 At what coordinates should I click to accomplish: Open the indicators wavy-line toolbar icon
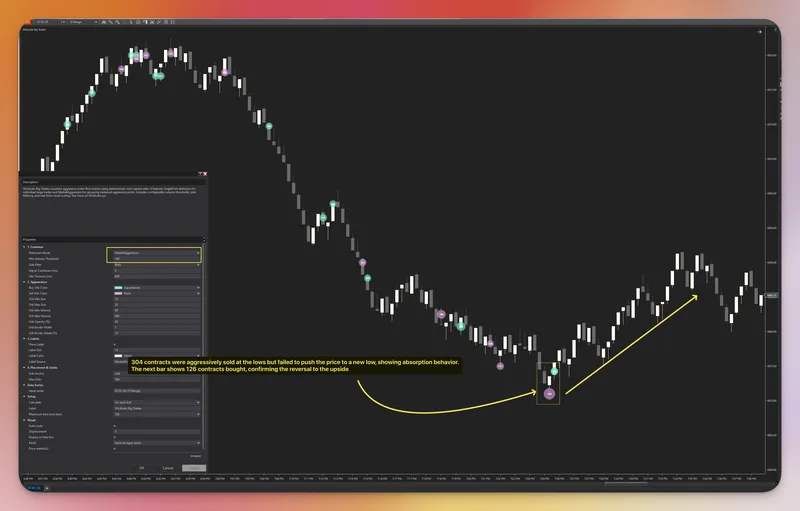tap(159, 22)
